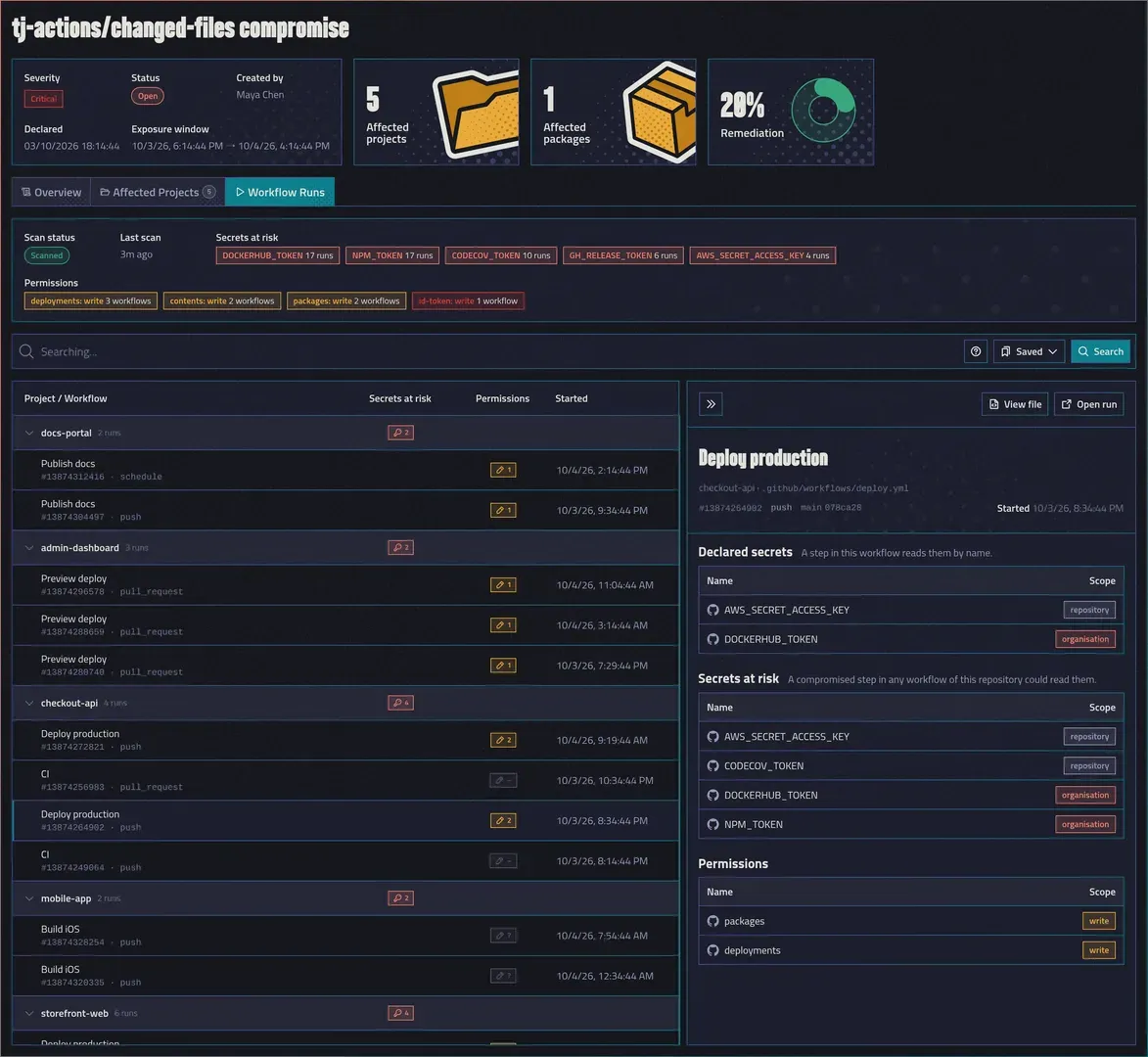Switch to the Overview tab
1148x1057 pixels.
[x=51, y=192]
